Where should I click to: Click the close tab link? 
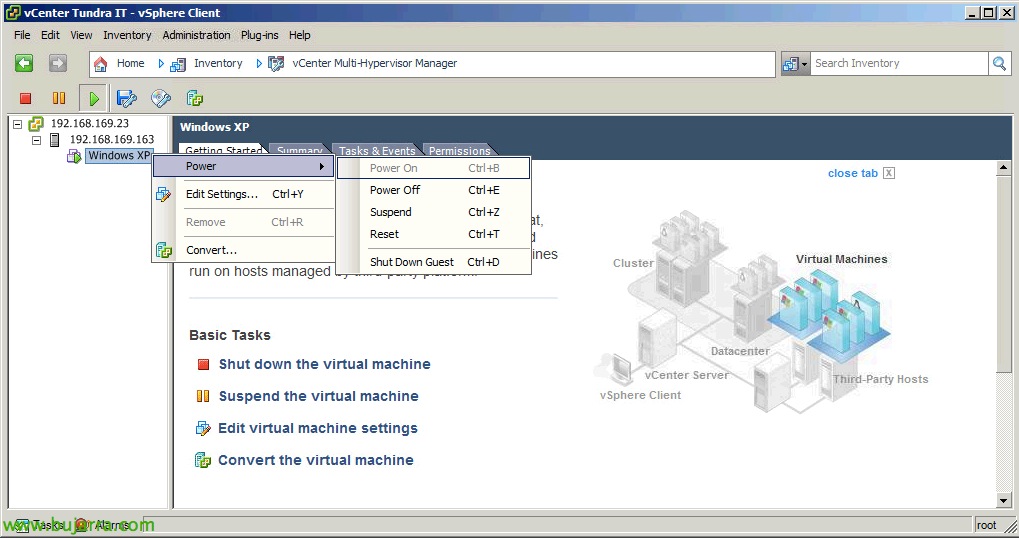click(853, 173)
